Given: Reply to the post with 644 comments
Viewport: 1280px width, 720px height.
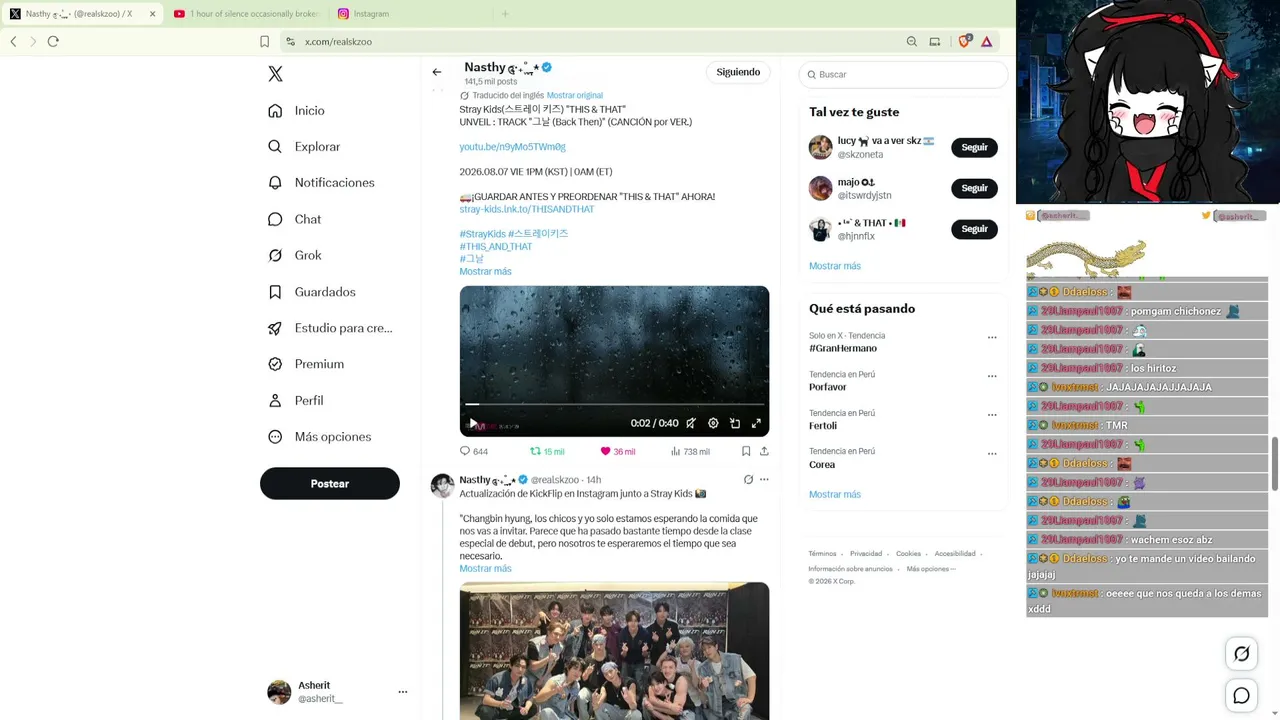Looking at the screenshot, I should (x=474, y=451).
